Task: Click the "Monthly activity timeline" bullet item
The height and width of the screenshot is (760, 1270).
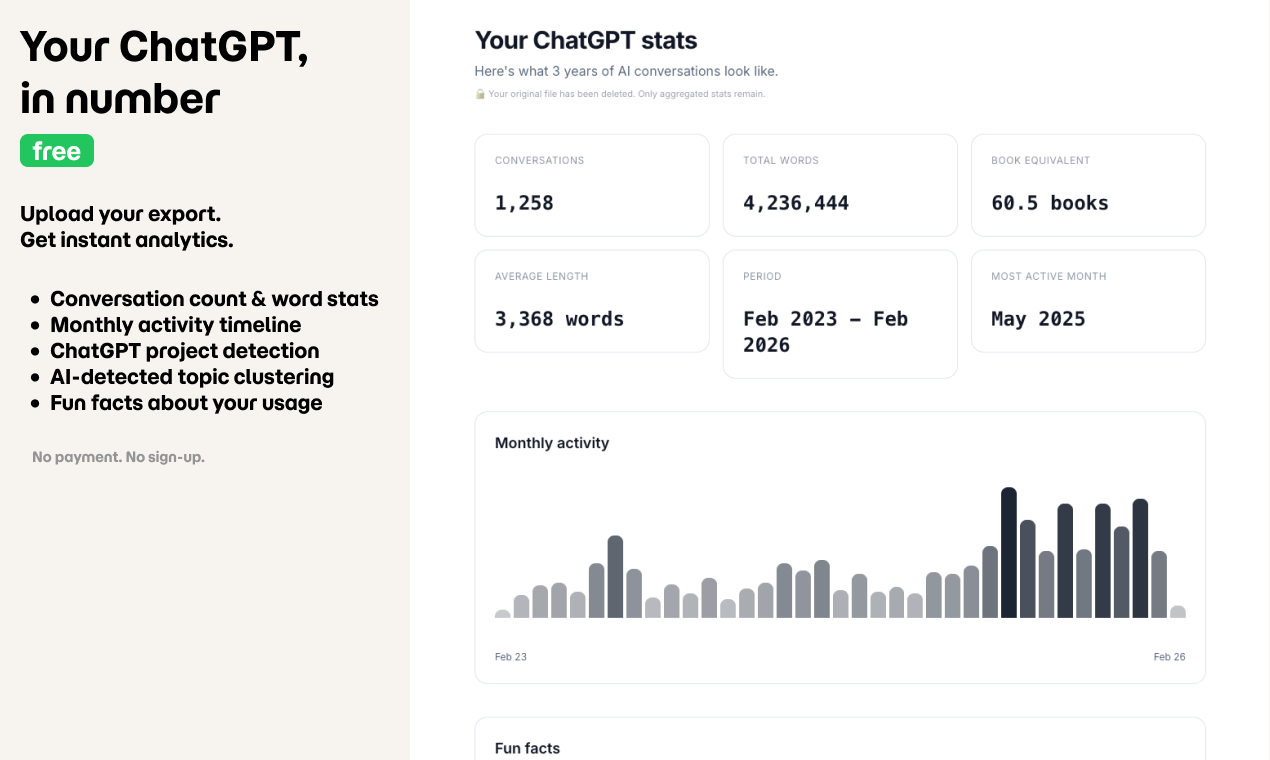Action: click(x=175, y=325)
